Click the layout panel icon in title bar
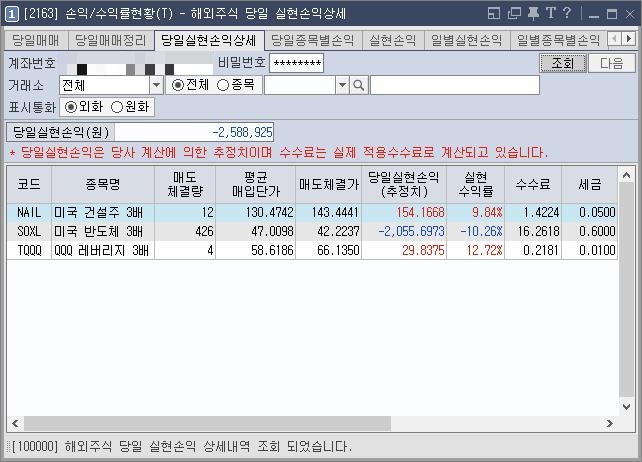The image size is (642, 462). [494, 14]
